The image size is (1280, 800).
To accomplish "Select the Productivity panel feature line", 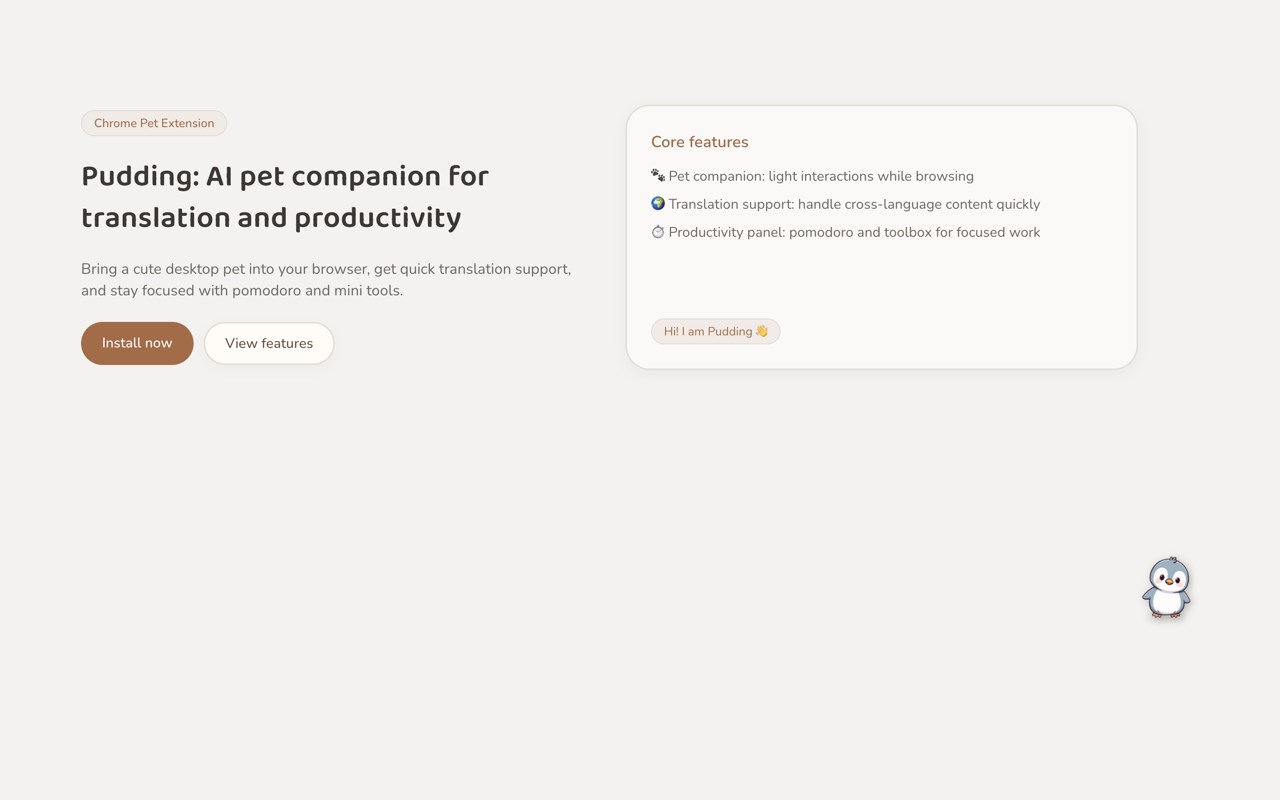I will (846, 232).
